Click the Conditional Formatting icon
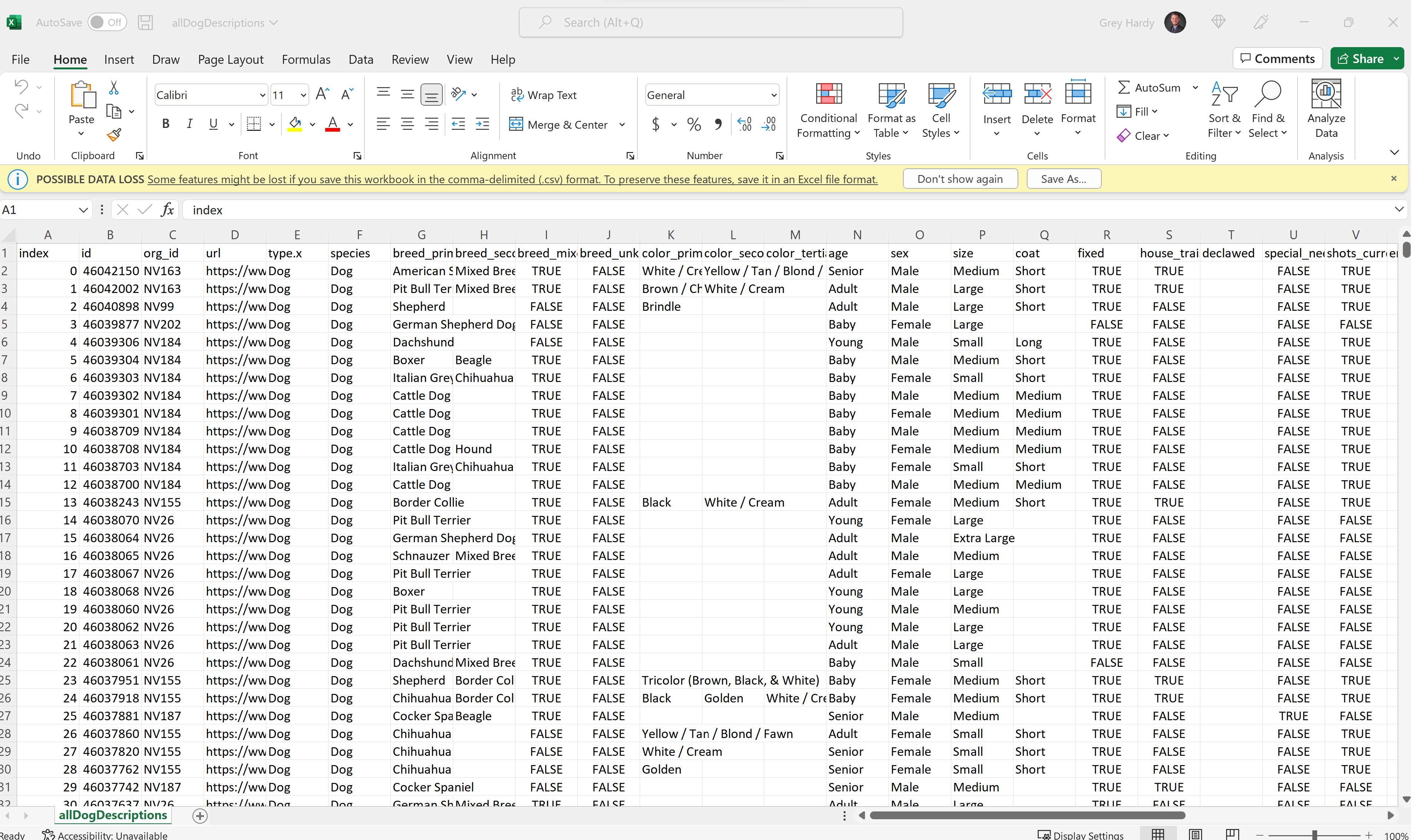Viewport: 1411px width, 840px height. pyautogui.click(x=828, y=94)
